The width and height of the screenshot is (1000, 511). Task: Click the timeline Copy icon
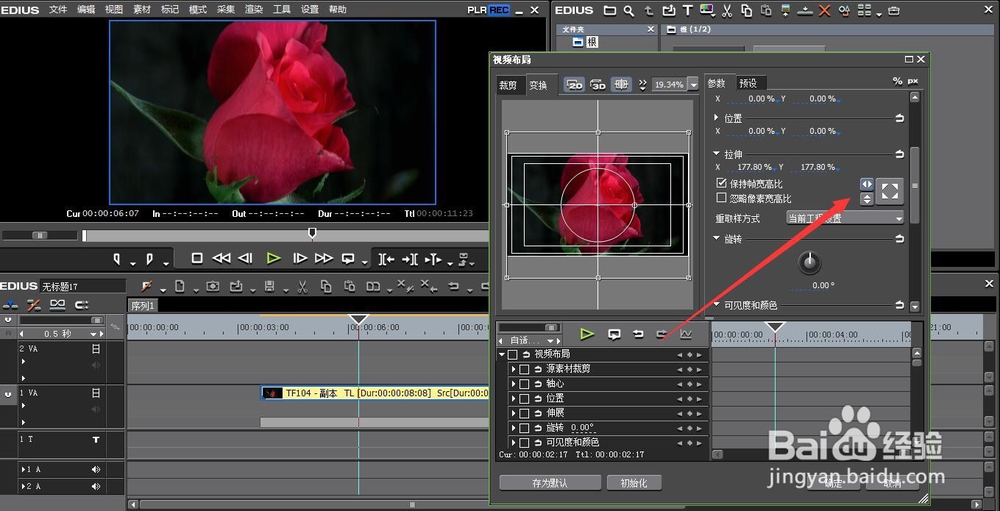coord(326,286)
